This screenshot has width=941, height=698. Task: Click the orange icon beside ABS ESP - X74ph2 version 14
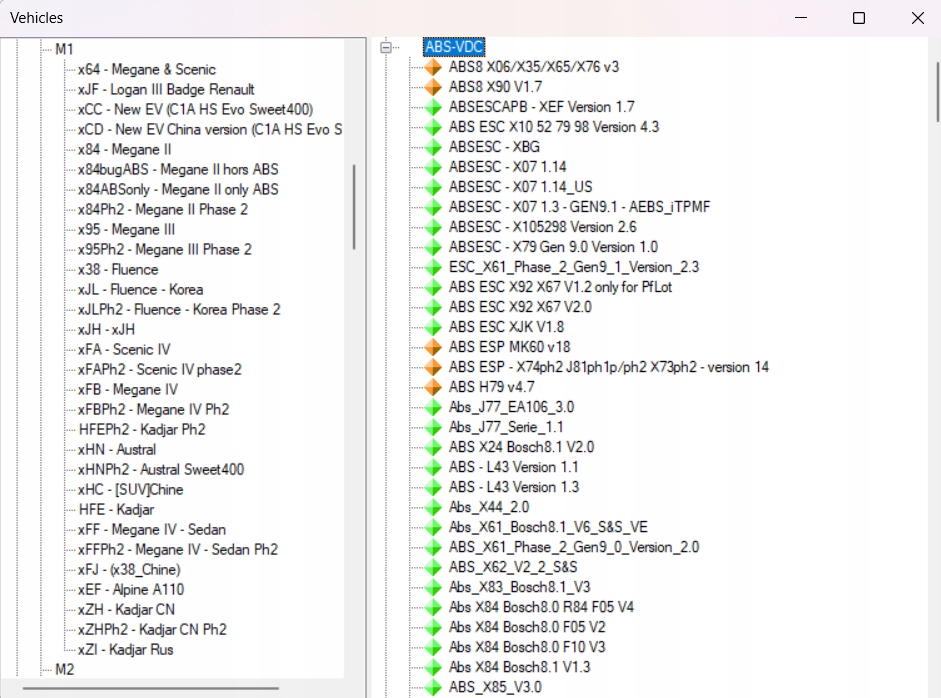click(x=433, y=367)
